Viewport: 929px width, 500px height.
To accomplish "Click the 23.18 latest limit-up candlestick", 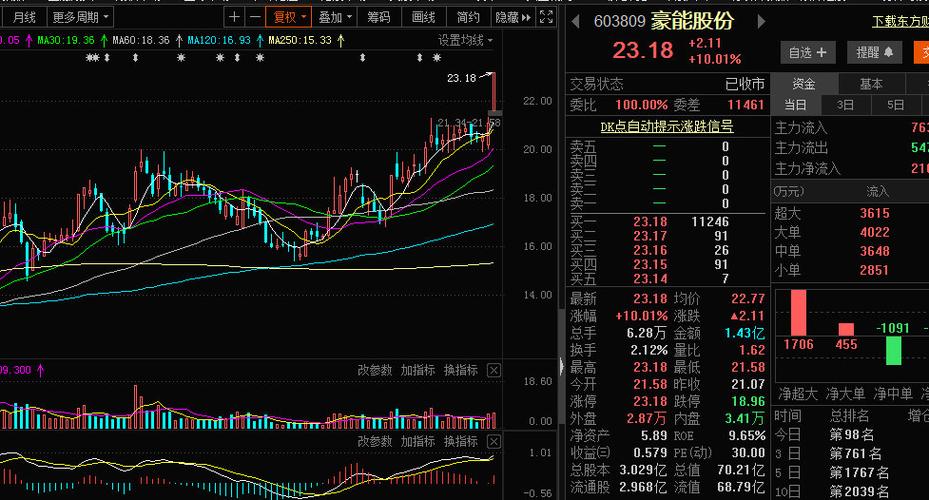I will click(493, 91).
